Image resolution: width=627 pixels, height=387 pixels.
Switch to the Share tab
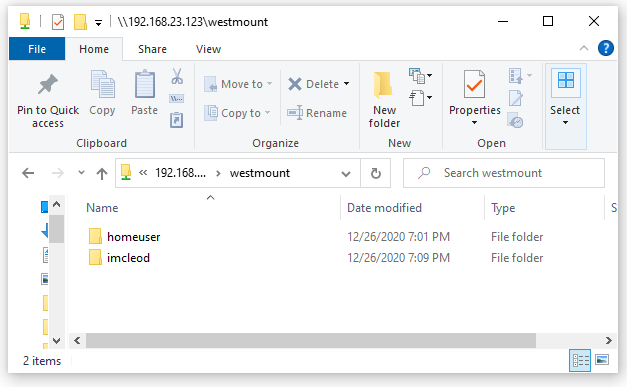click(152, 49)
